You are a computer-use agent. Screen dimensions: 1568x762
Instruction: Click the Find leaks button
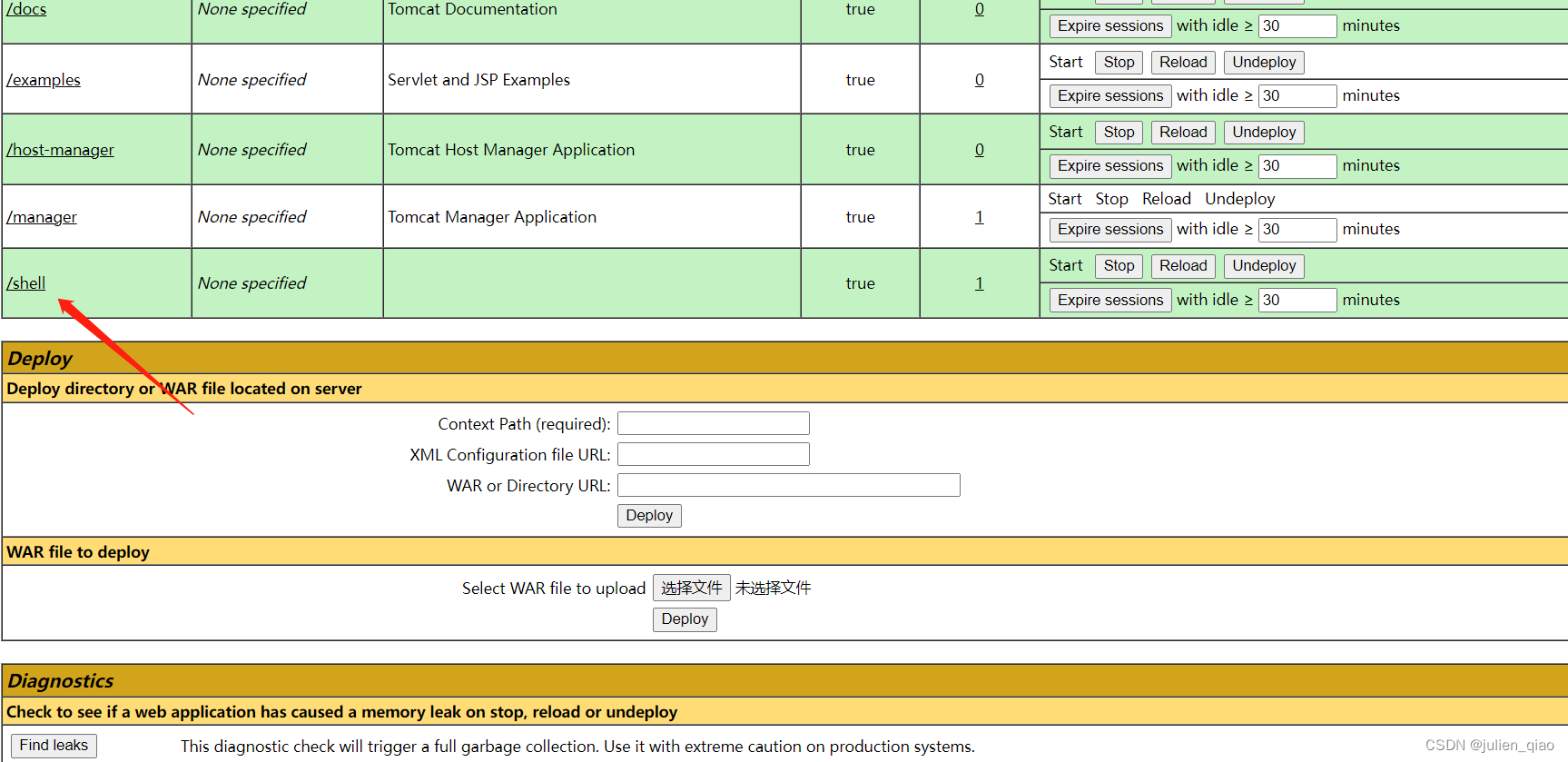[x=54, y=746]
